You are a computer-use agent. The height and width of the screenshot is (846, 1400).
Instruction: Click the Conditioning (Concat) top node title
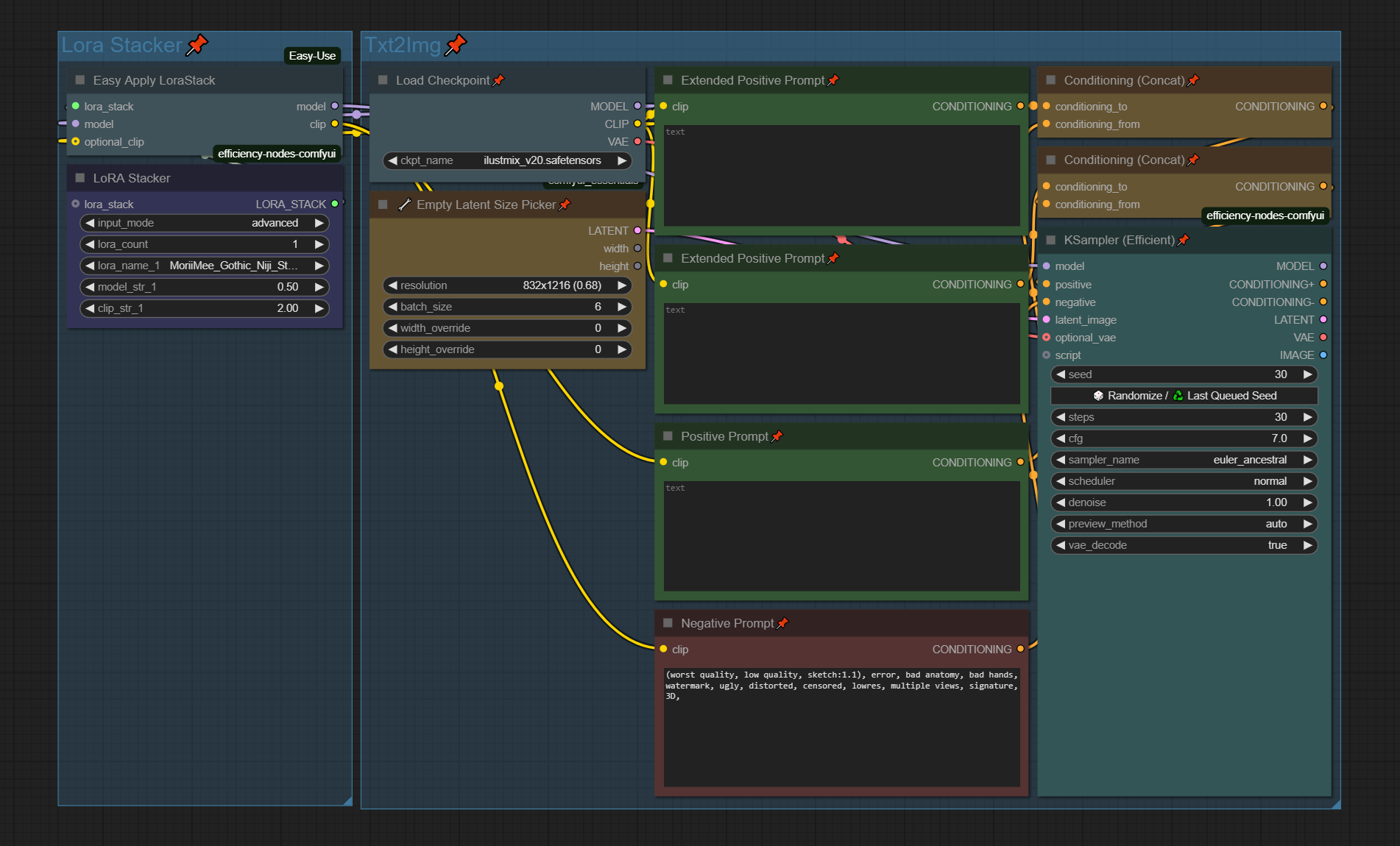coord(1123,80)
